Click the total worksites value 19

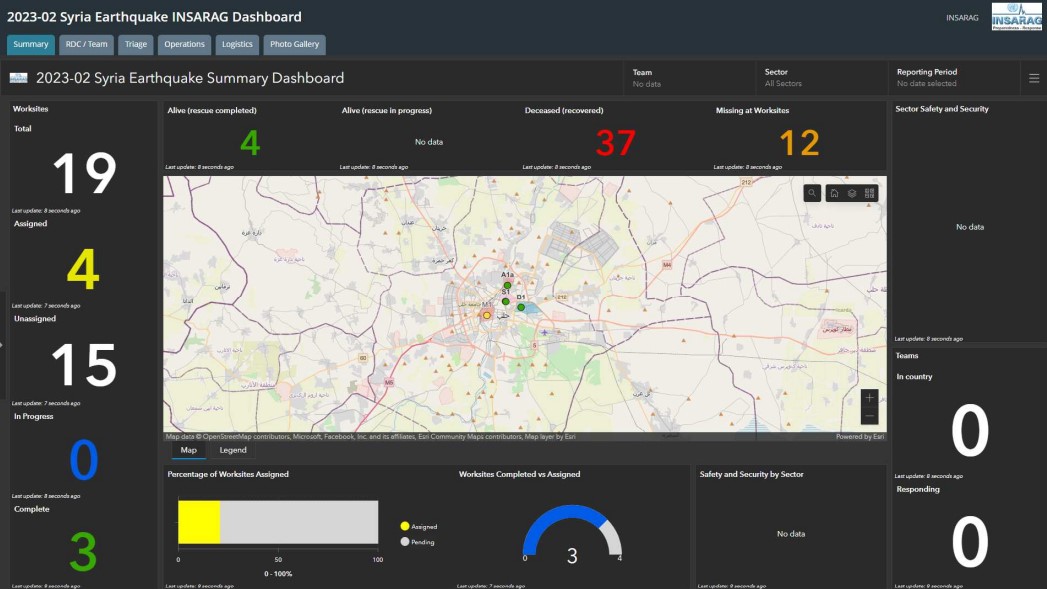pyautogui.click(x=84, y=174)
